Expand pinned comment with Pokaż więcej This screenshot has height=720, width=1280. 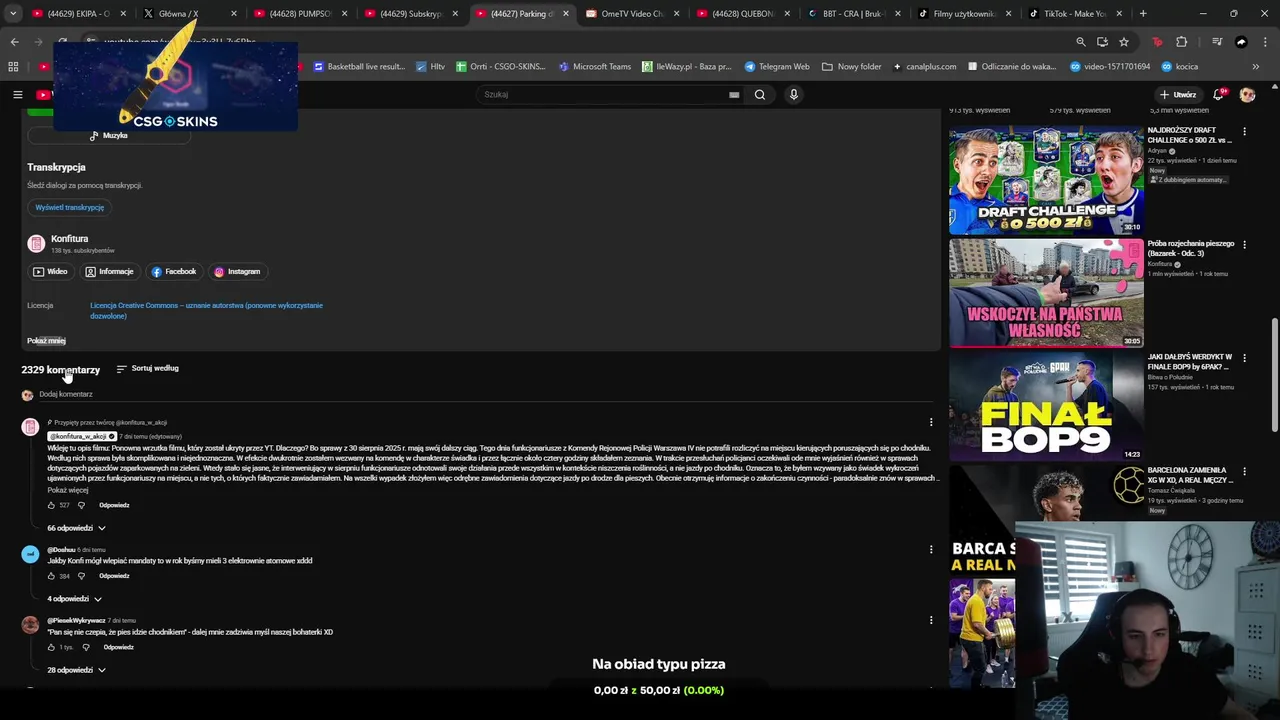pos(68,490)
